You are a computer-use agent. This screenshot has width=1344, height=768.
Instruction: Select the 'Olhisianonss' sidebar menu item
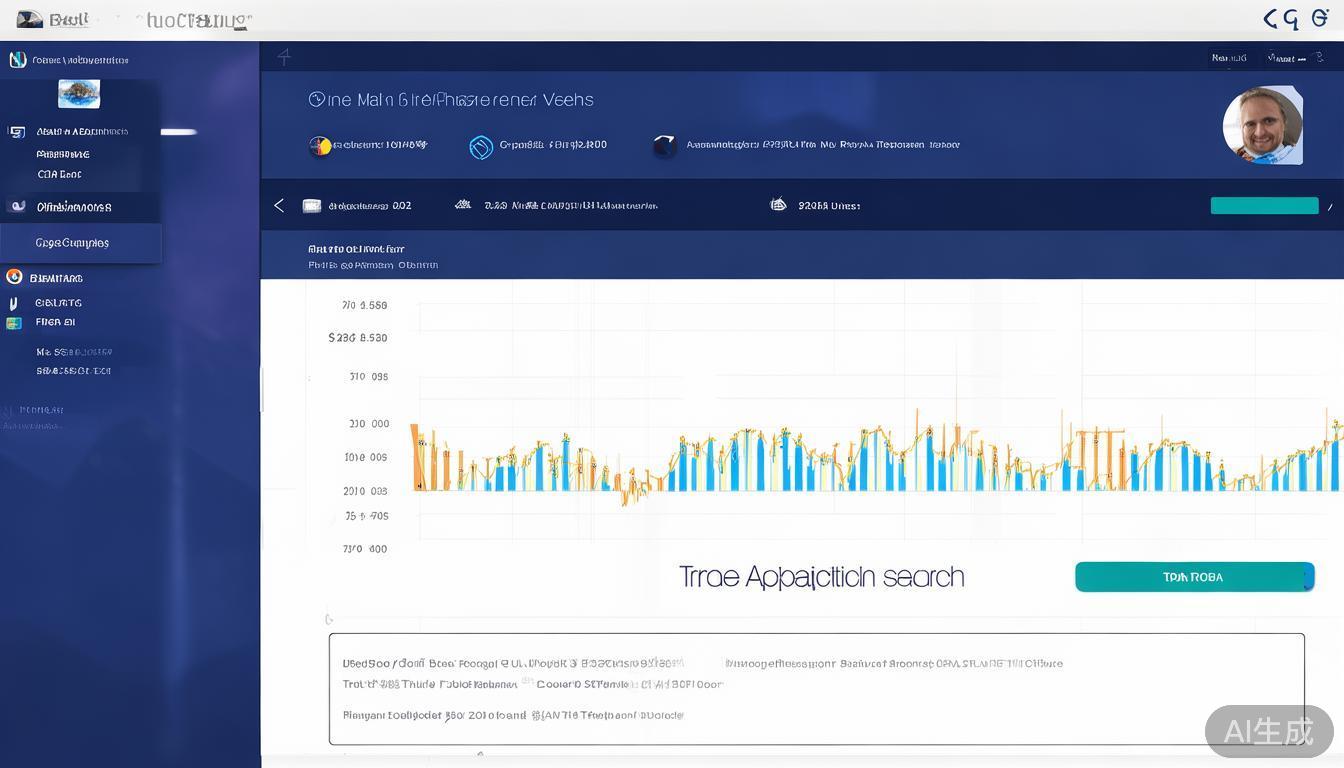tap(74, 207)
